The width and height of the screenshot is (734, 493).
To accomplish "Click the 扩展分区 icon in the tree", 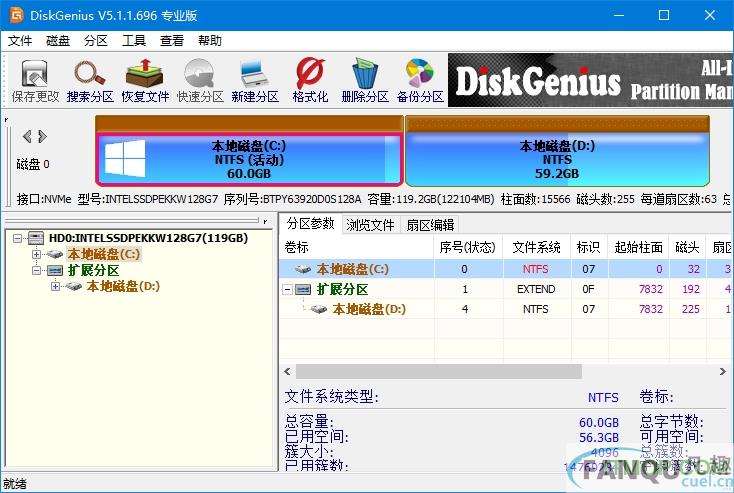I will [x=55, y=270].
